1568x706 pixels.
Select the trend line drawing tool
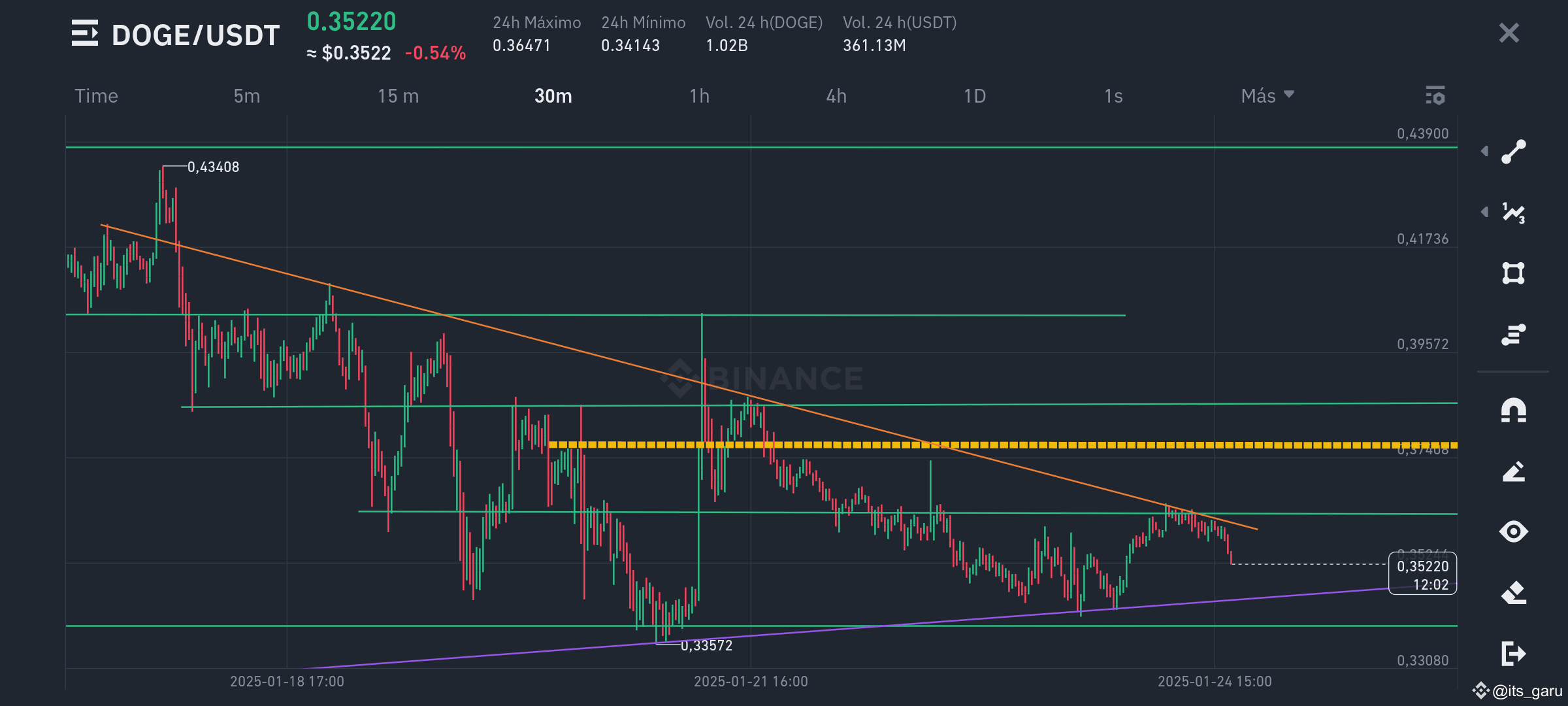[1514, 152]
